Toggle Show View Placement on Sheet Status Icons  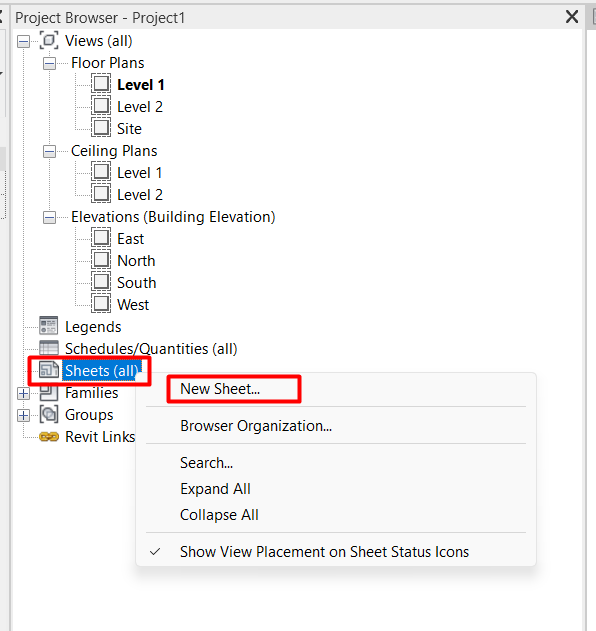324,552
